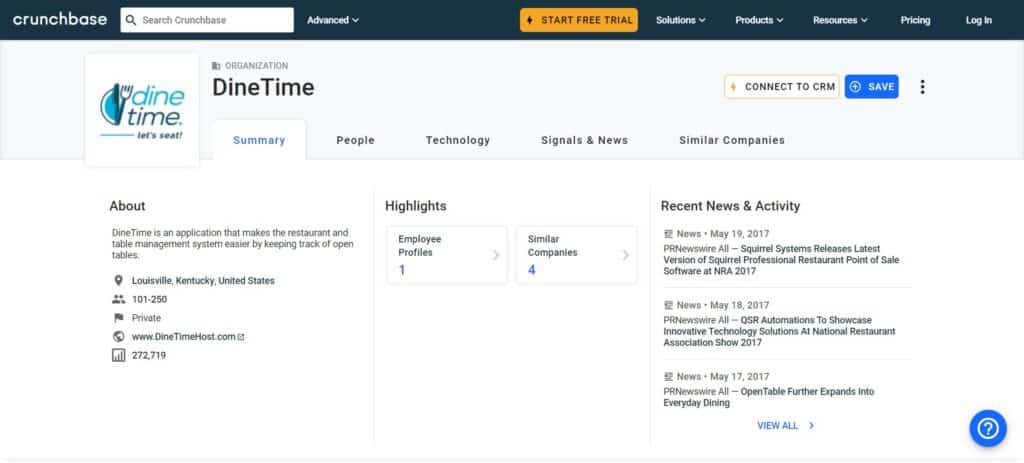
Task: Click the organization building icon
Action: (216, 66)
